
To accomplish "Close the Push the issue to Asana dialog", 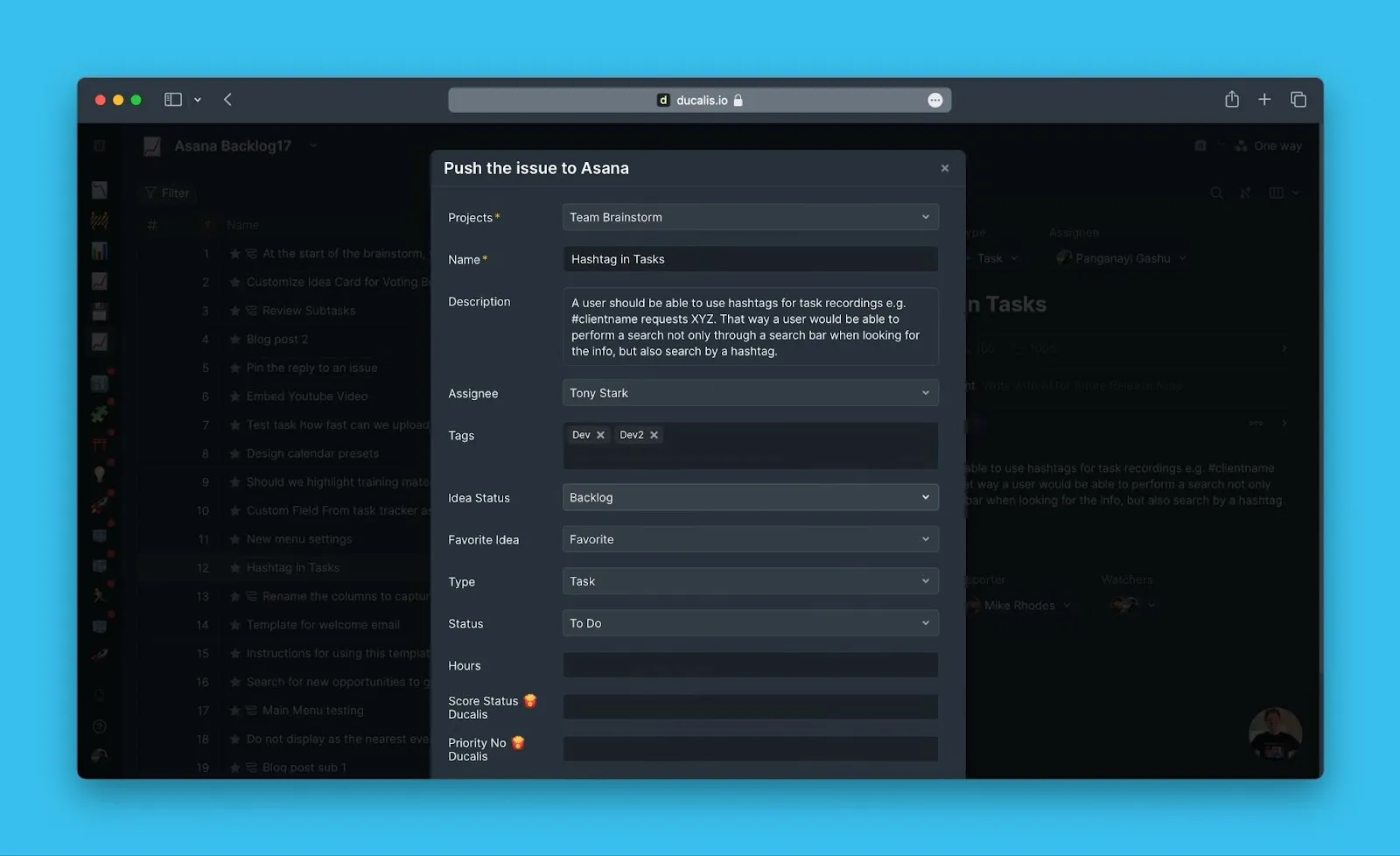I will (x=944, y=168).
